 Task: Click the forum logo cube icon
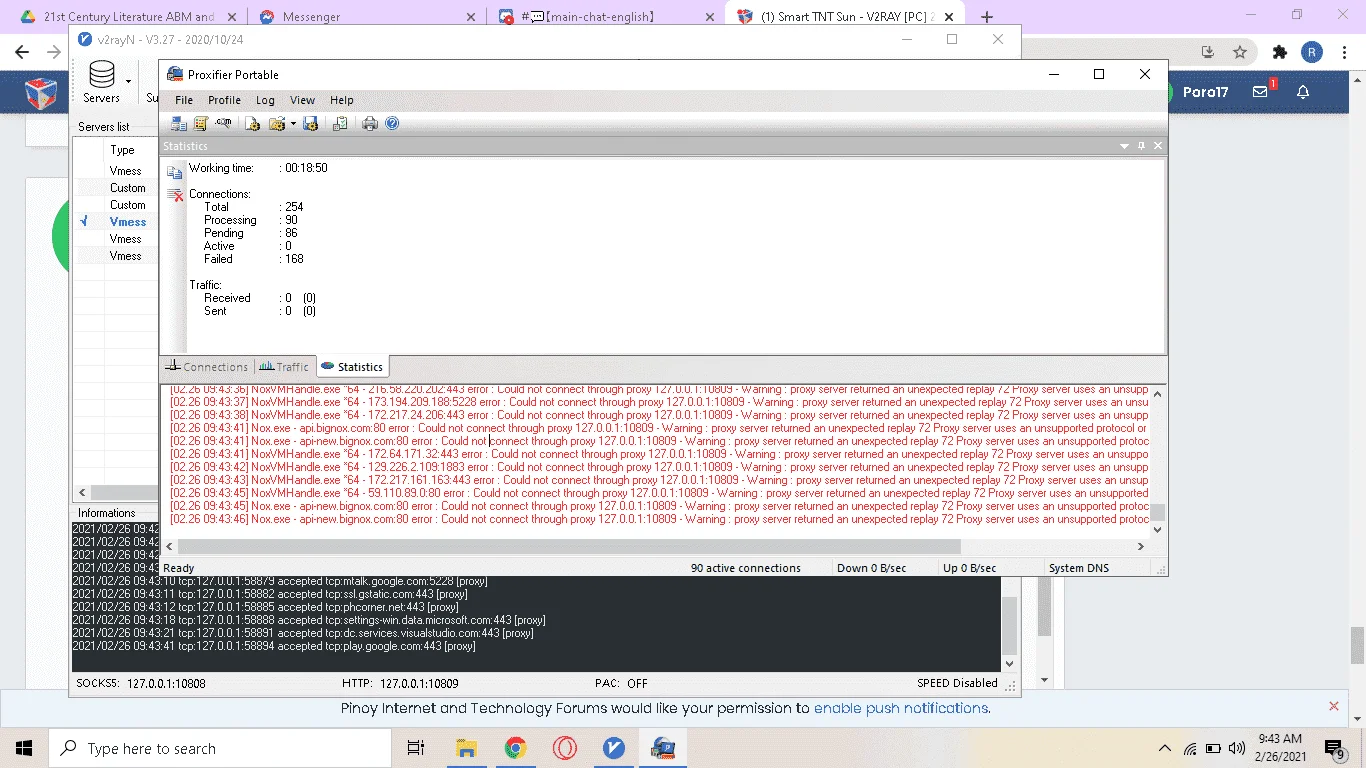41,92
